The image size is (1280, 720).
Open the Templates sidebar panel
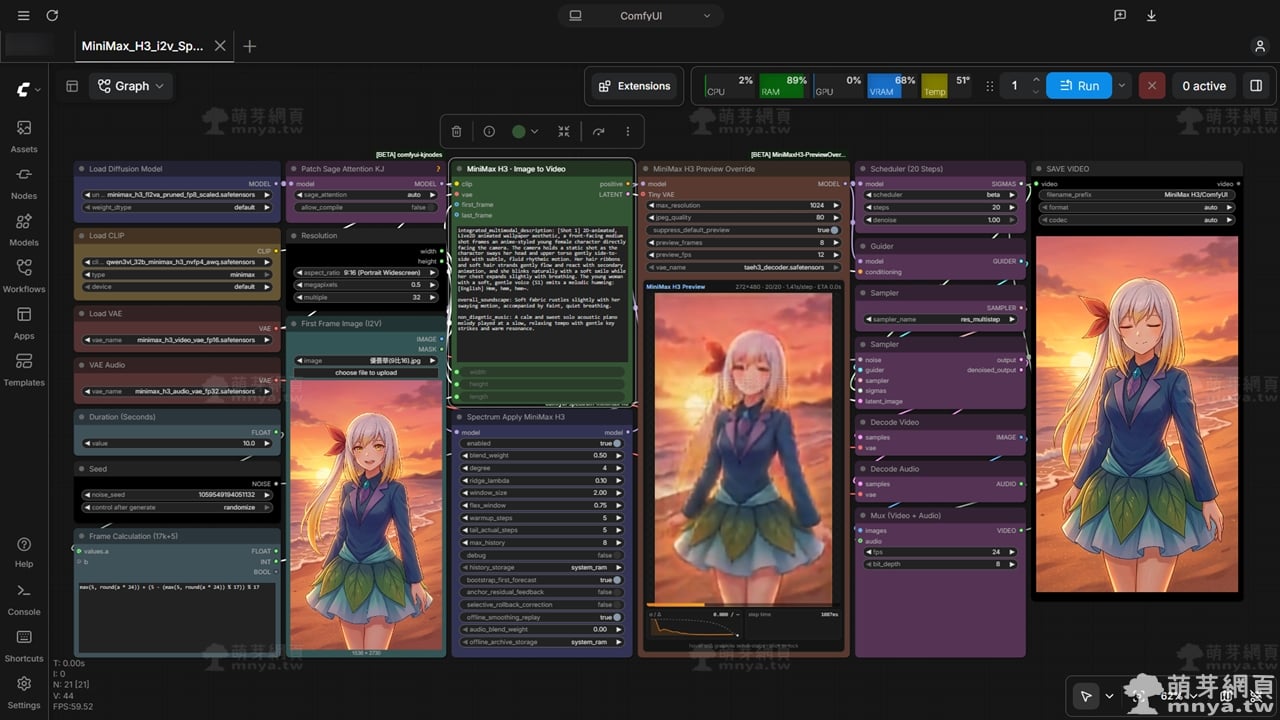click(24, 369)
